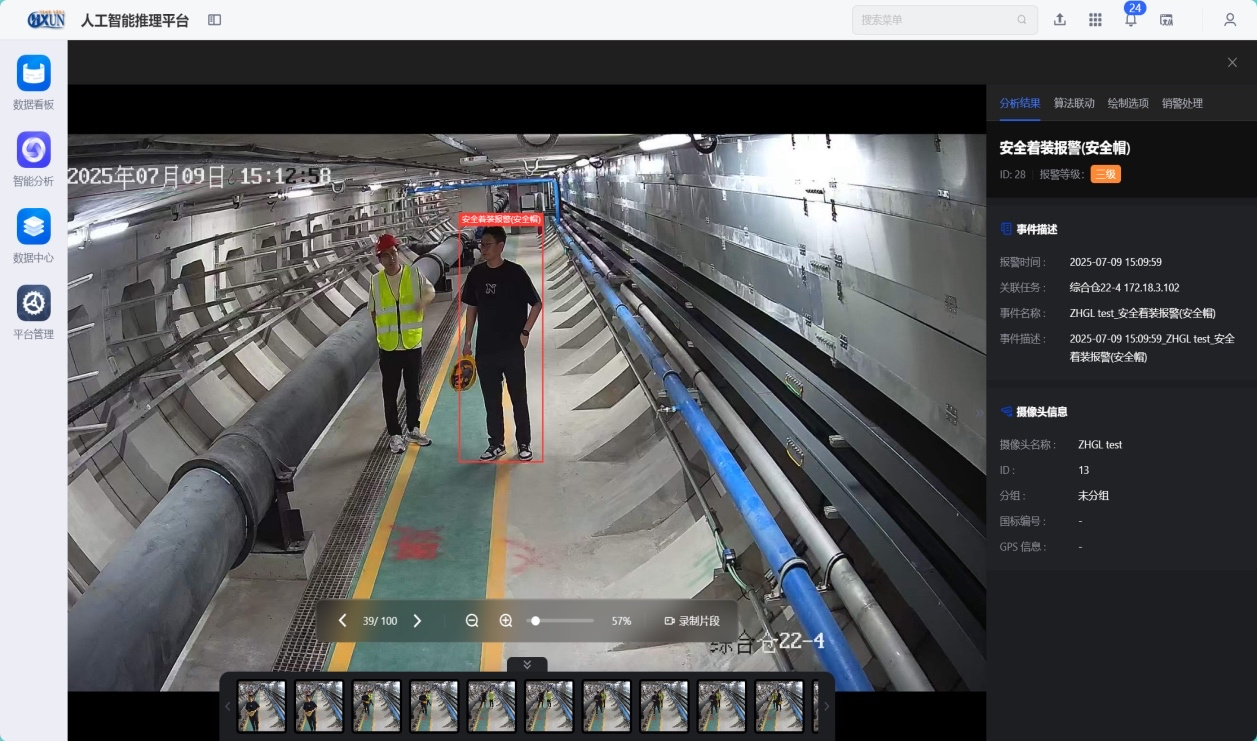Go to the previous image before 39/100
This screenshot has width=1257, height=741.
[x=342, y=621]
